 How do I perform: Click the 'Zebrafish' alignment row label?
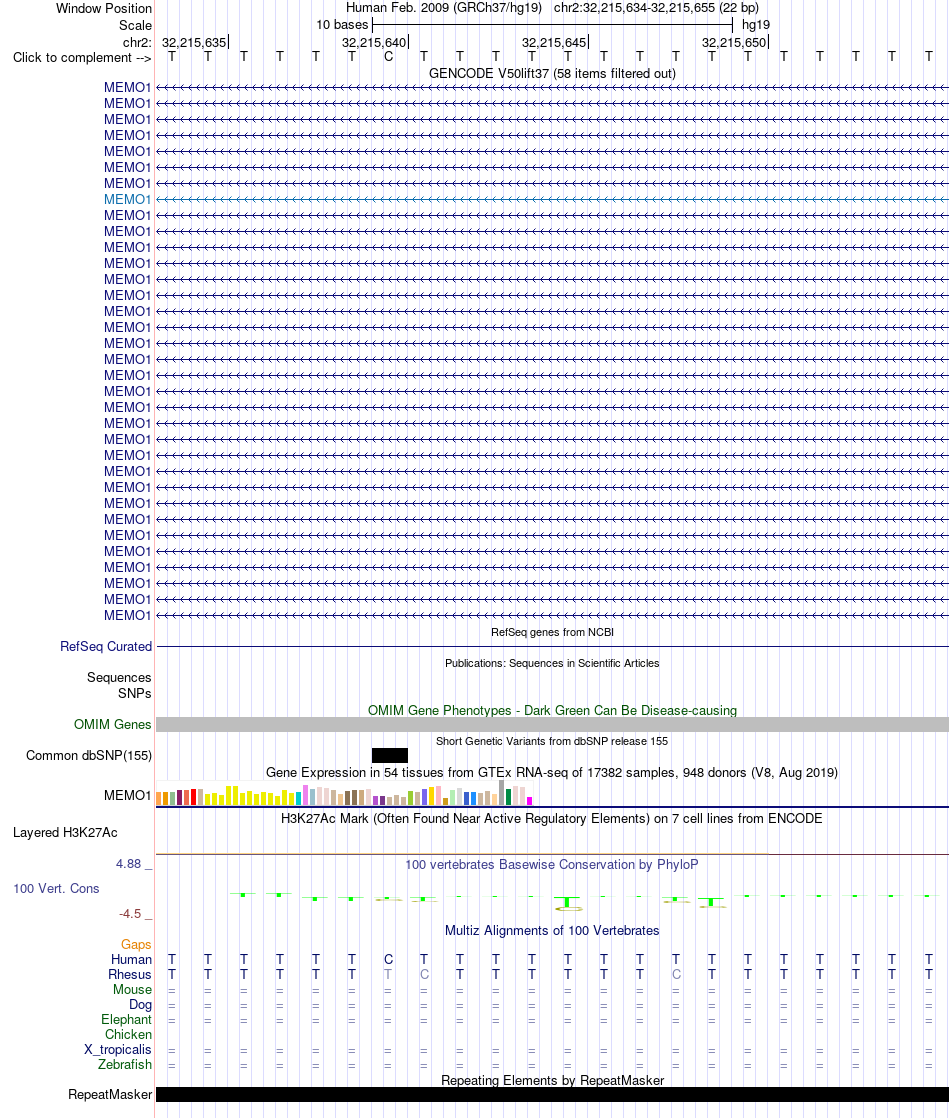pyautogui.click(x=125, y=1065)
